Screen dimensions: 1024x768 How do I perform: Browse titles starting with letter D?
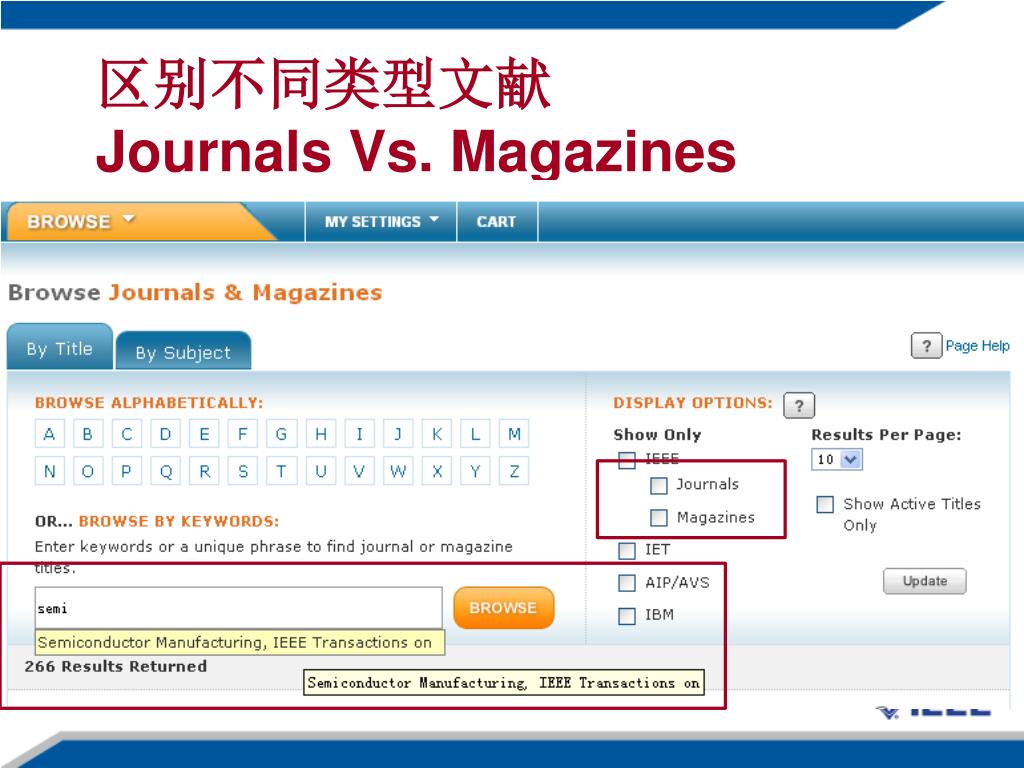(x=165, y=434)
